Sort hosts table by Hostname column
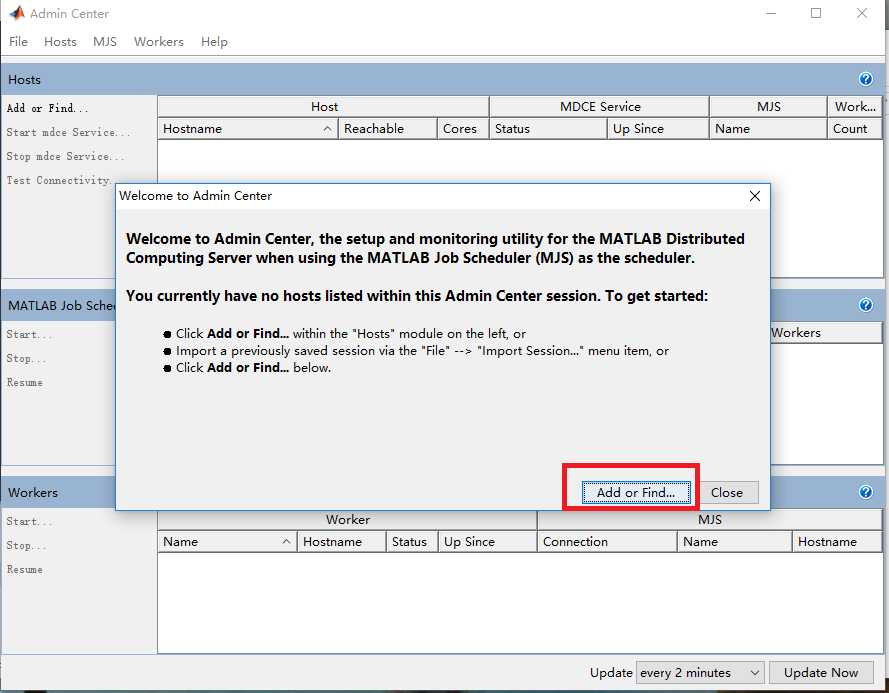Image resolution: width=889 pixels, height=693 pixels. (x=248, y=129)
